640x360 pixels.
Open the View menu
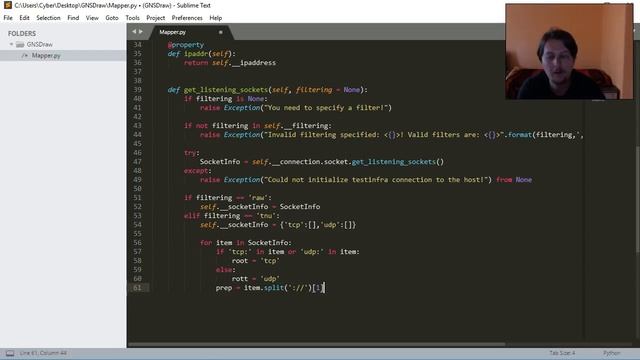tap(92, 18)
